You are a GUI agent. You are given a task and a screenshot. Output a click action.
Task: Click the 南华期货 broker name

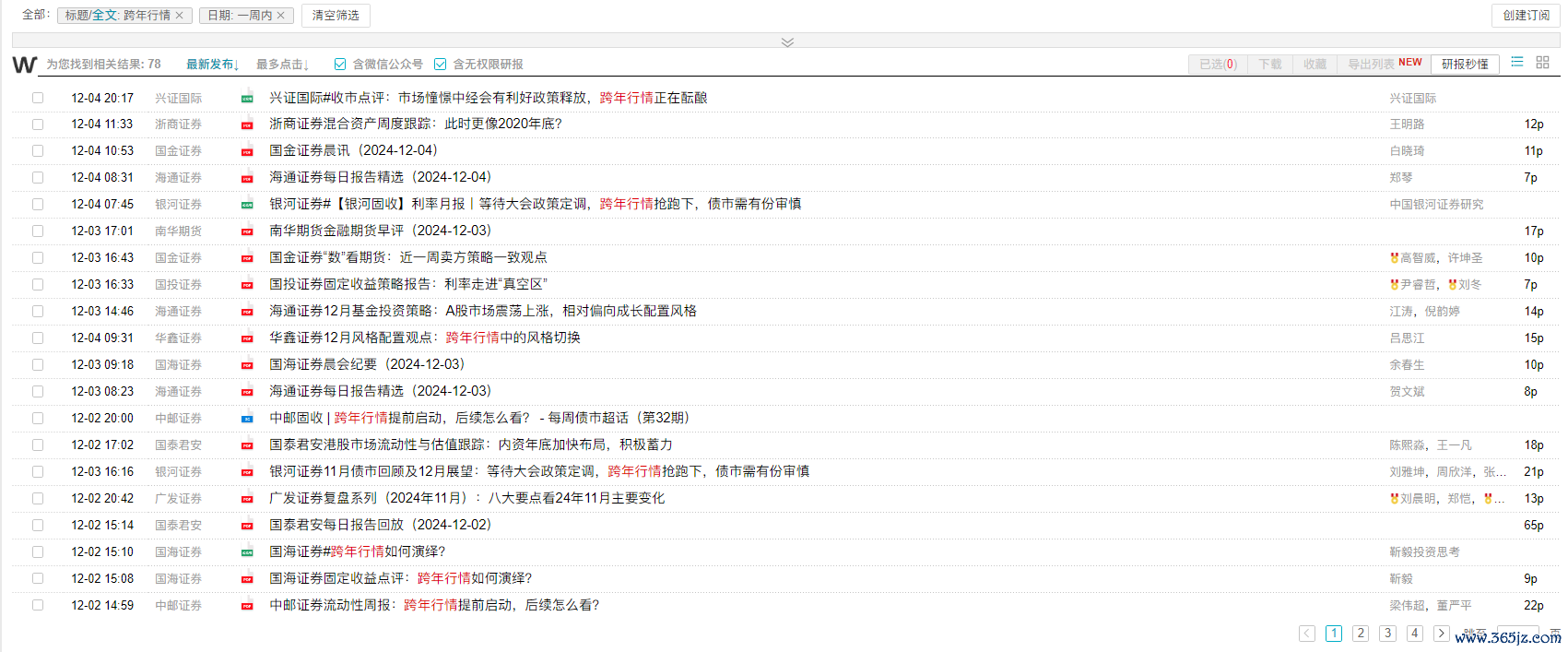tap(178, 231)
